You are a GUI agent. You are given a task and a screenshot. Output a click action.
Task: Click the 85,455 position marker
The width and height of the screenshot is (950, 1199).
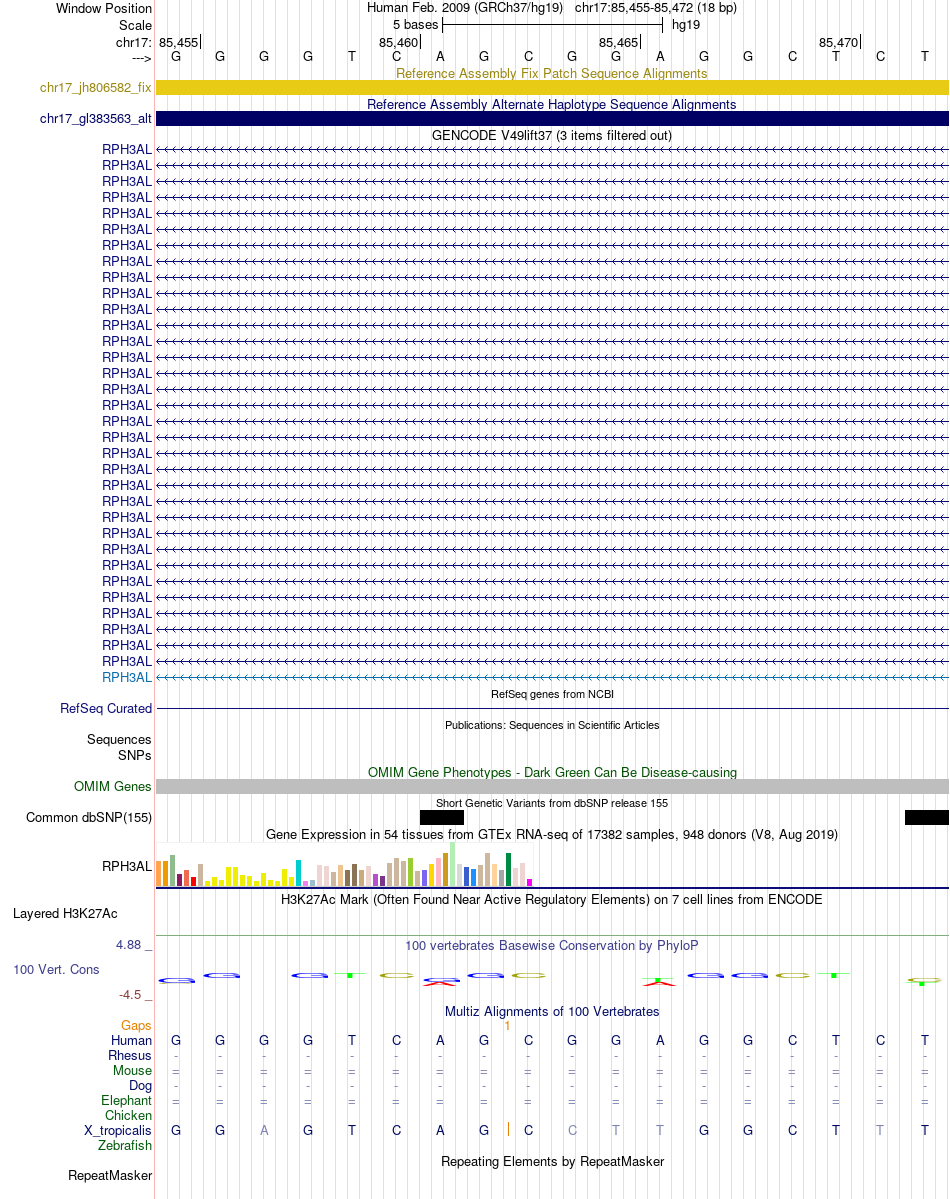click(x=179, y=43)
